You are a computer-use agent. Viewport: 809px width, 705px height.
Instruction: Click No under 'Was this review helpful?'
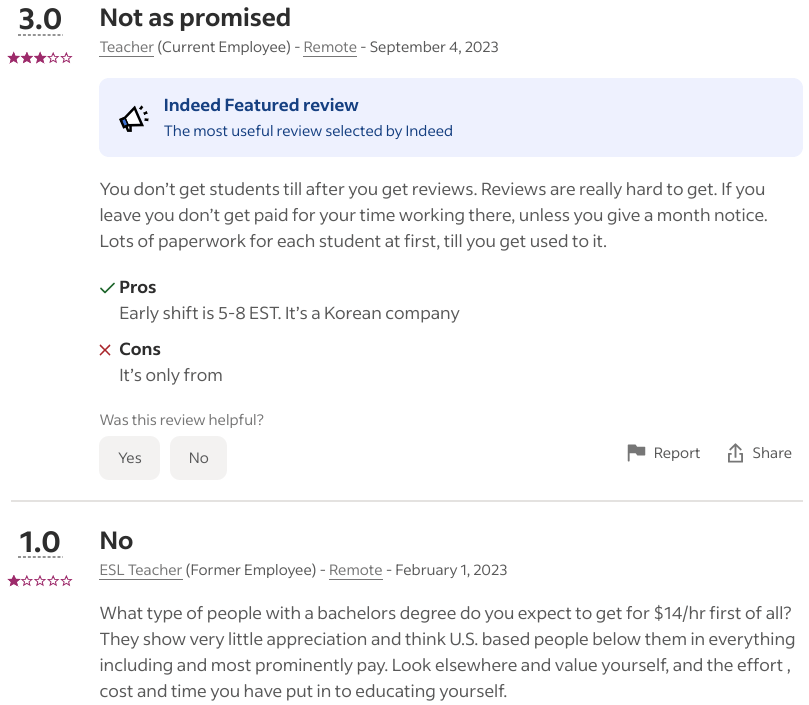coord(197,457)
